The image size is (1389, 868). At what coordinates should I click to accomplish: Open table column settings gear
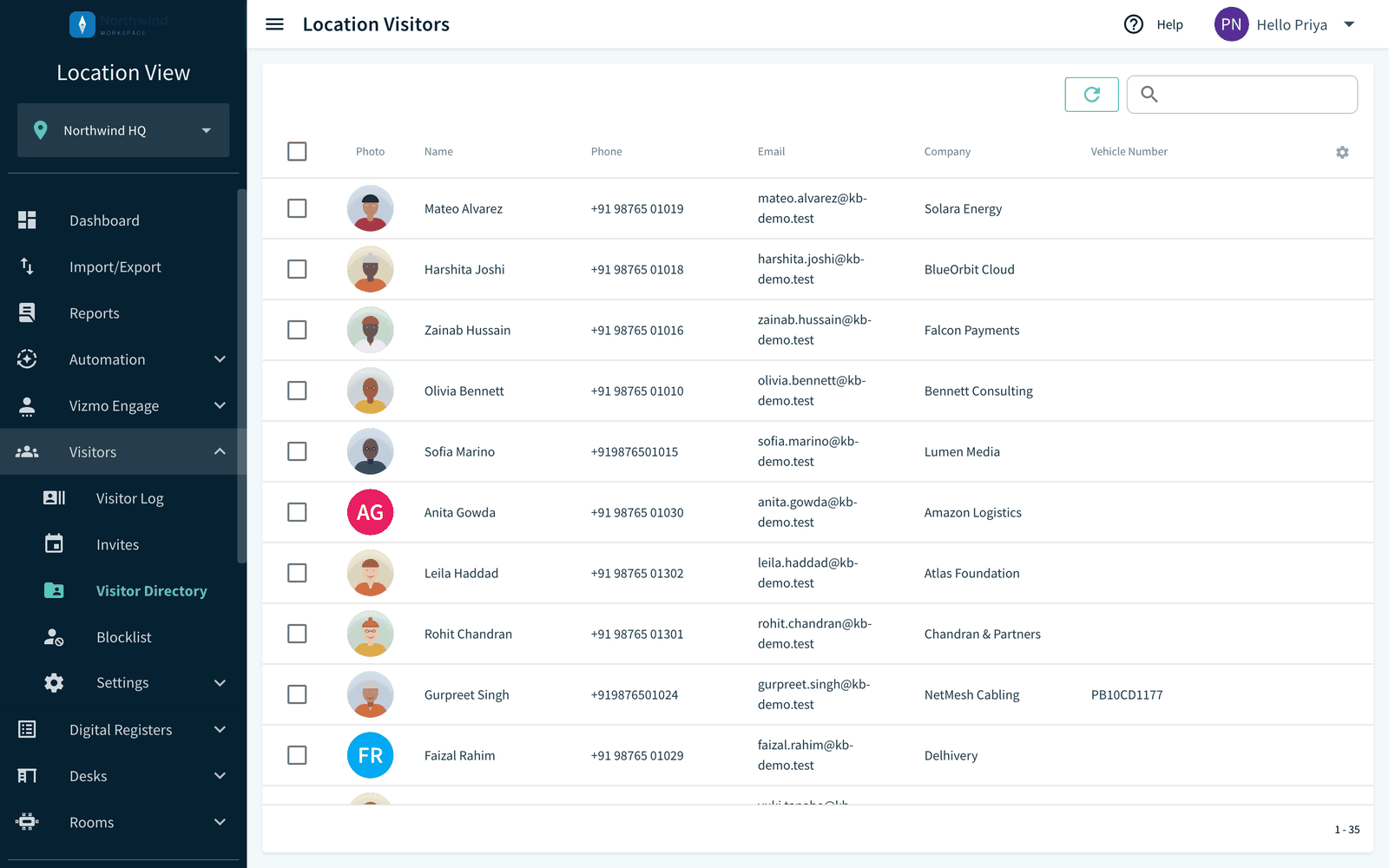pyautogui.click(x=1342, y=152)
